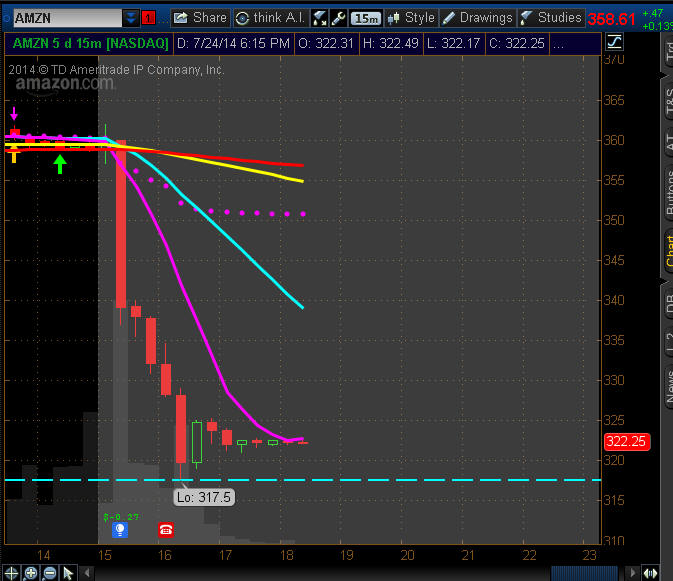
Task: Open the Style menu
Action: pyautogui.click(x=411, y=18)
